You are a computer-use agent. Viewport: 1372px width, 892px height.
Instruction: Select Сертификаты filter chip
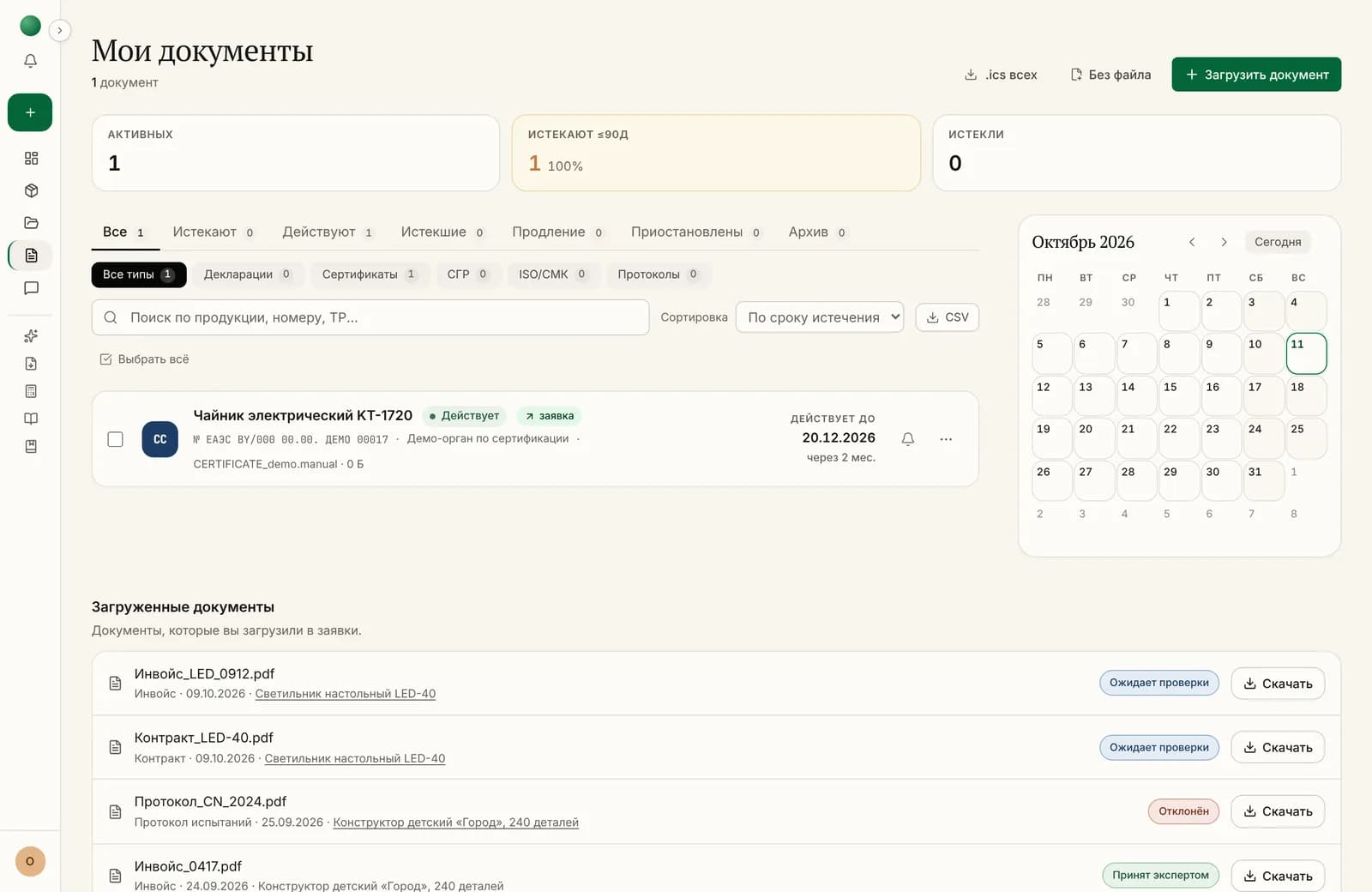click(369, 274)
